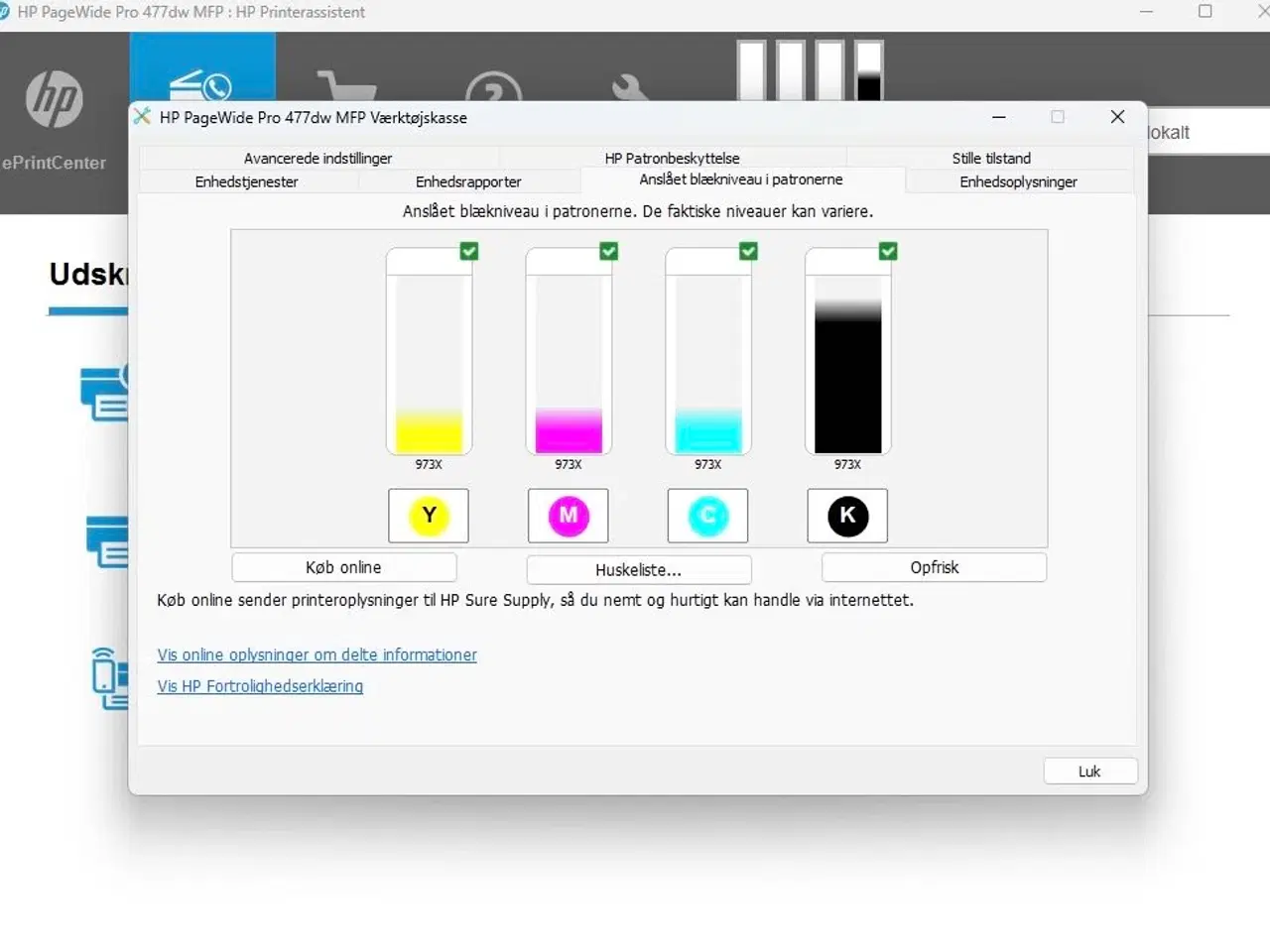Click the top printer icon in background window
The width and height of the screenshot is (1270, 952).
point(105,393)
